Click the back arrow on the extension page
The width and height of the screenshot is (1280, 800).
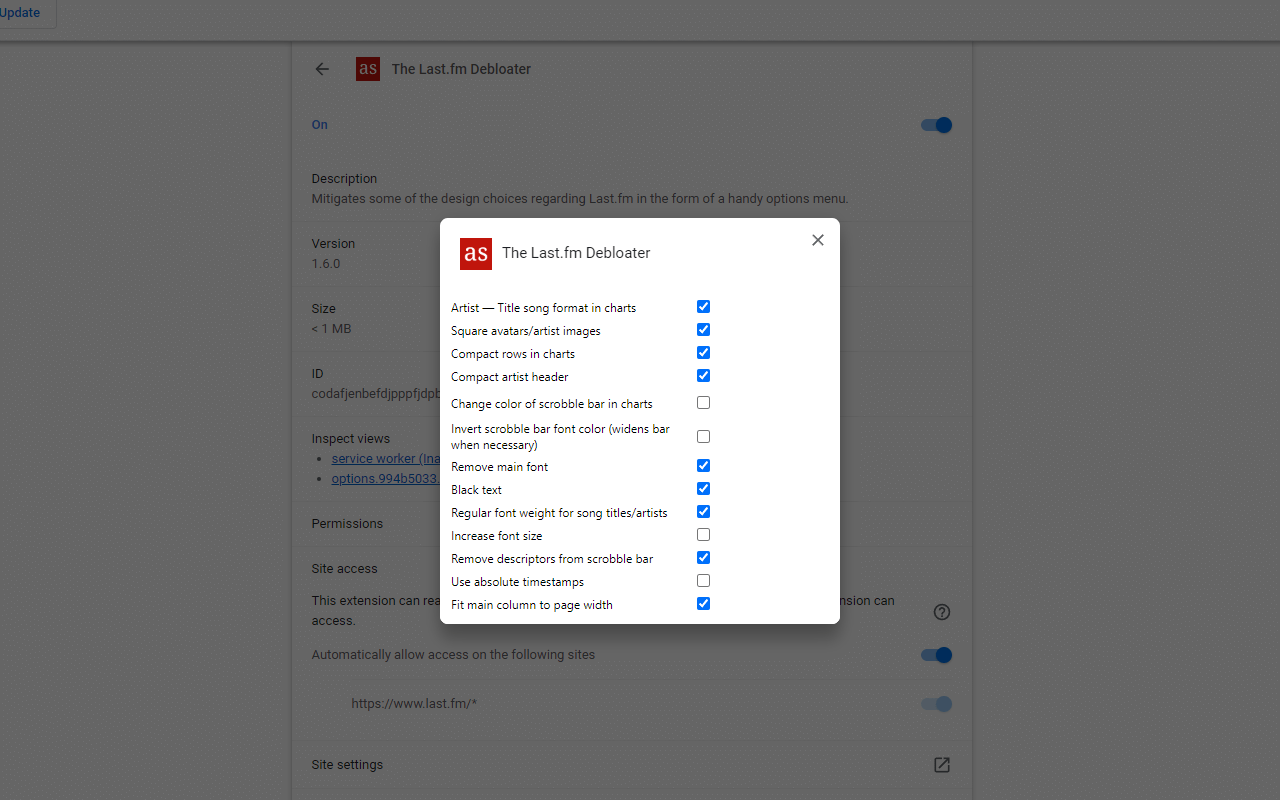point(322,69)
